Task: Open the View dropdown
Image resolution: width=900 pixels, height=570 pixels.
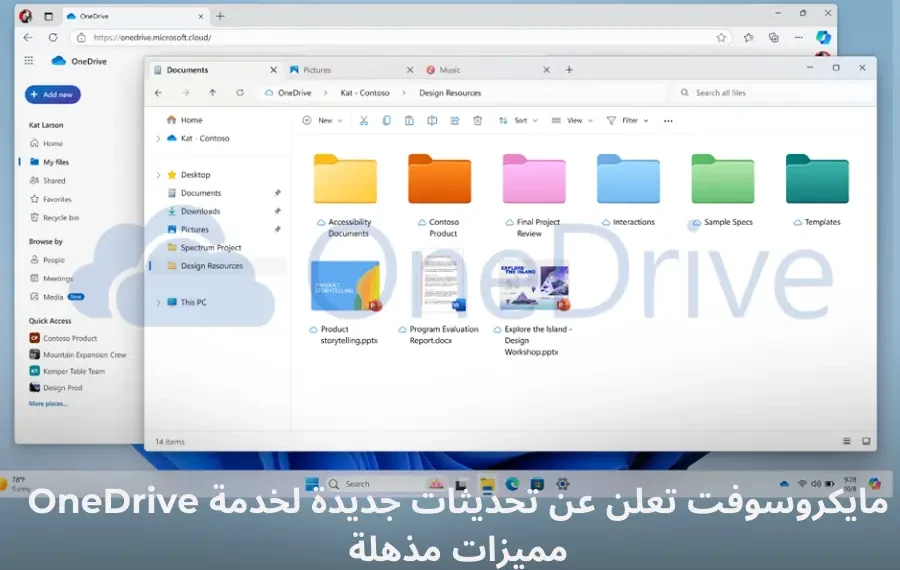Action: 572,121
